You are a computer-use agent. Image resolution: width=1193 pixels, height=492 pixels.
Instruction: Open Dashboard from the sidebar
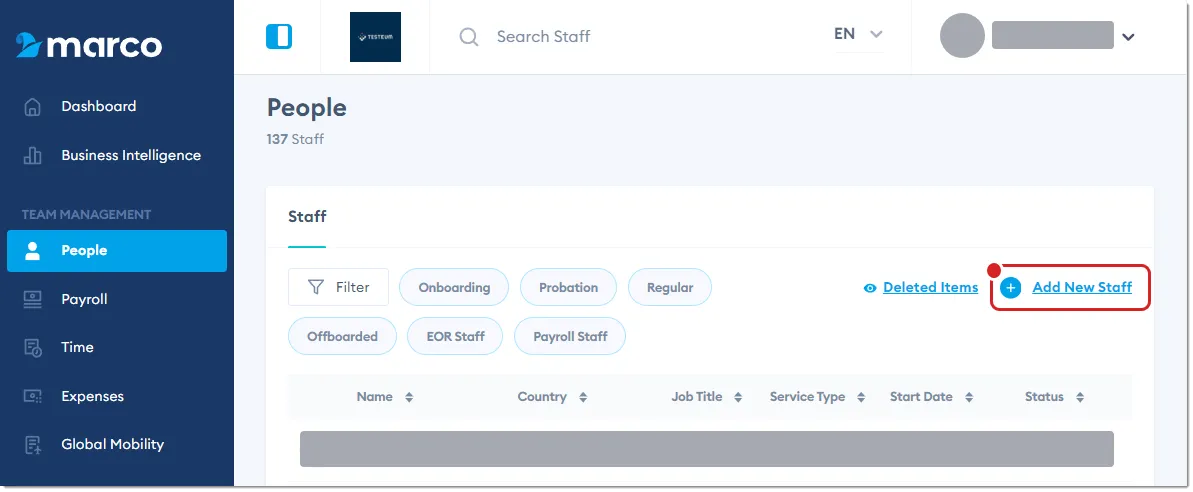coord(99,106)
